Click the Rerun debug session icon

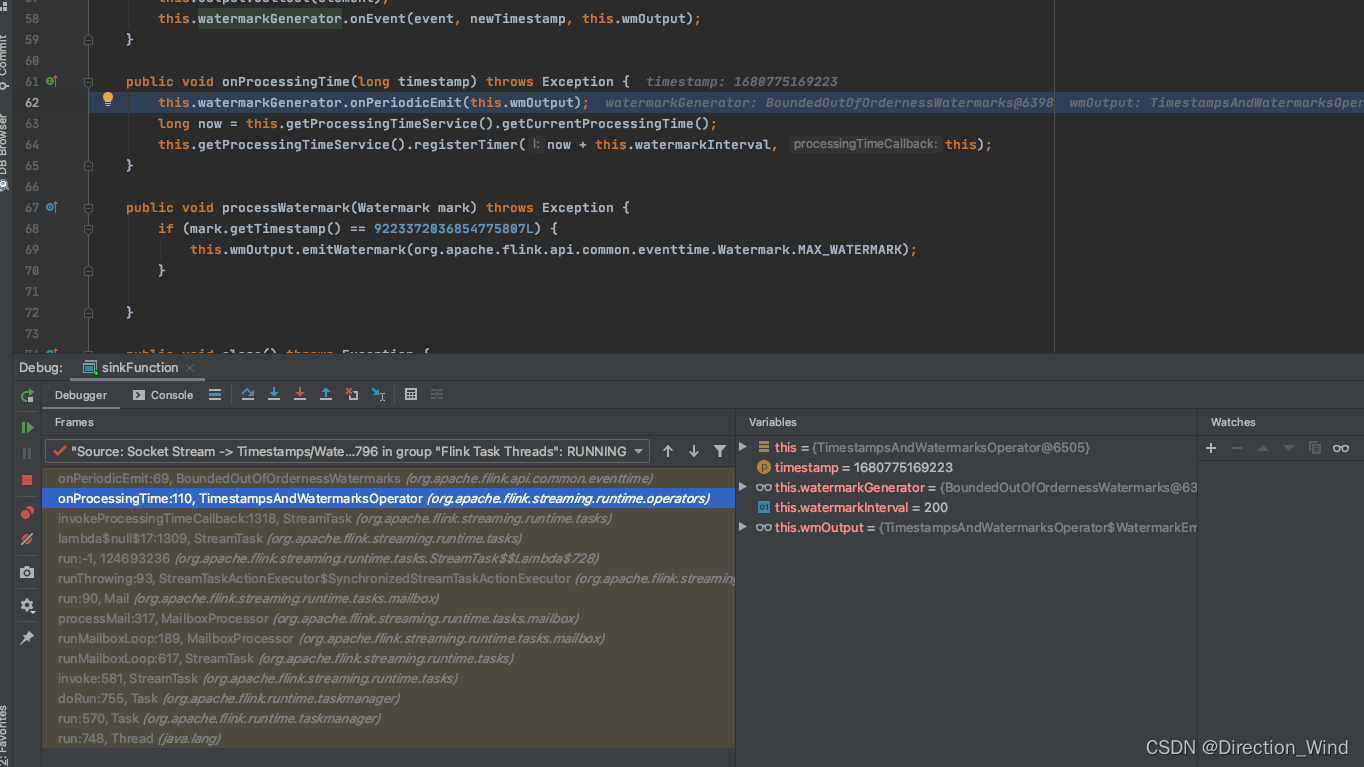tap(27, 396)
